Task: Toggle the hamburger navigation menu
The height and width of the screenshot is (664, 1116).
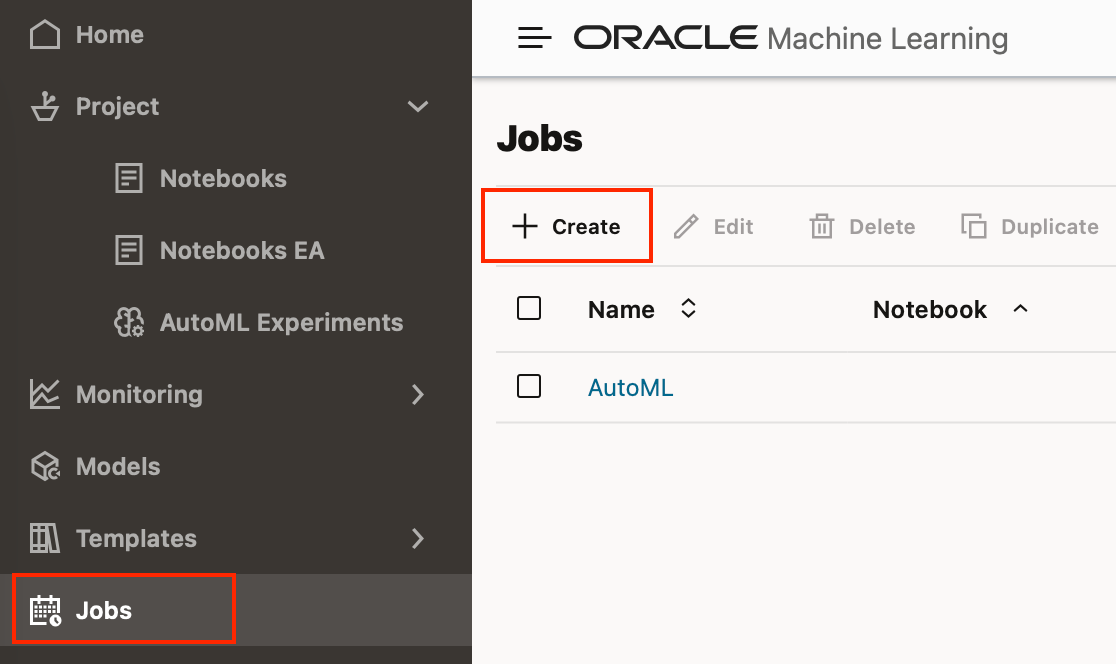Action: pos(535,38)
